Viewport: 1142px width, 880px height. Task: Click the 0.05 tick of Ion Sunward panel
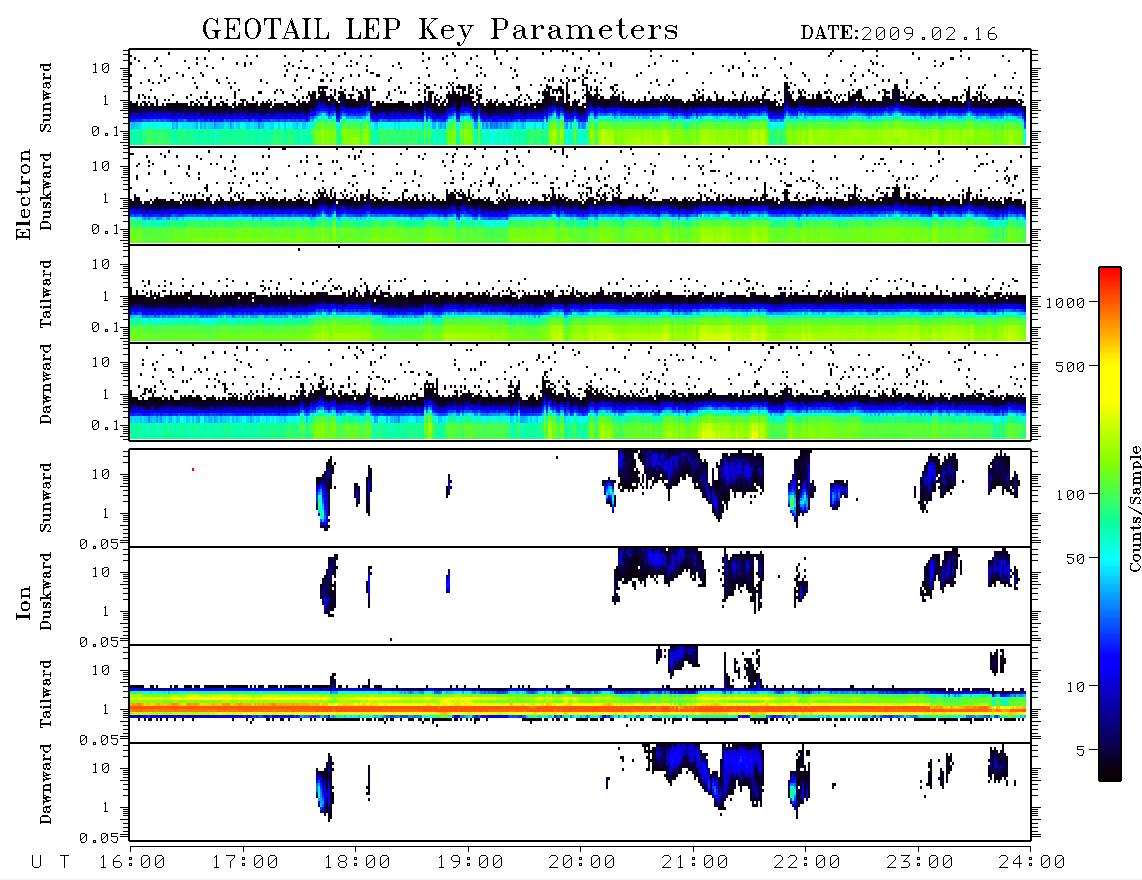point(99,544)
